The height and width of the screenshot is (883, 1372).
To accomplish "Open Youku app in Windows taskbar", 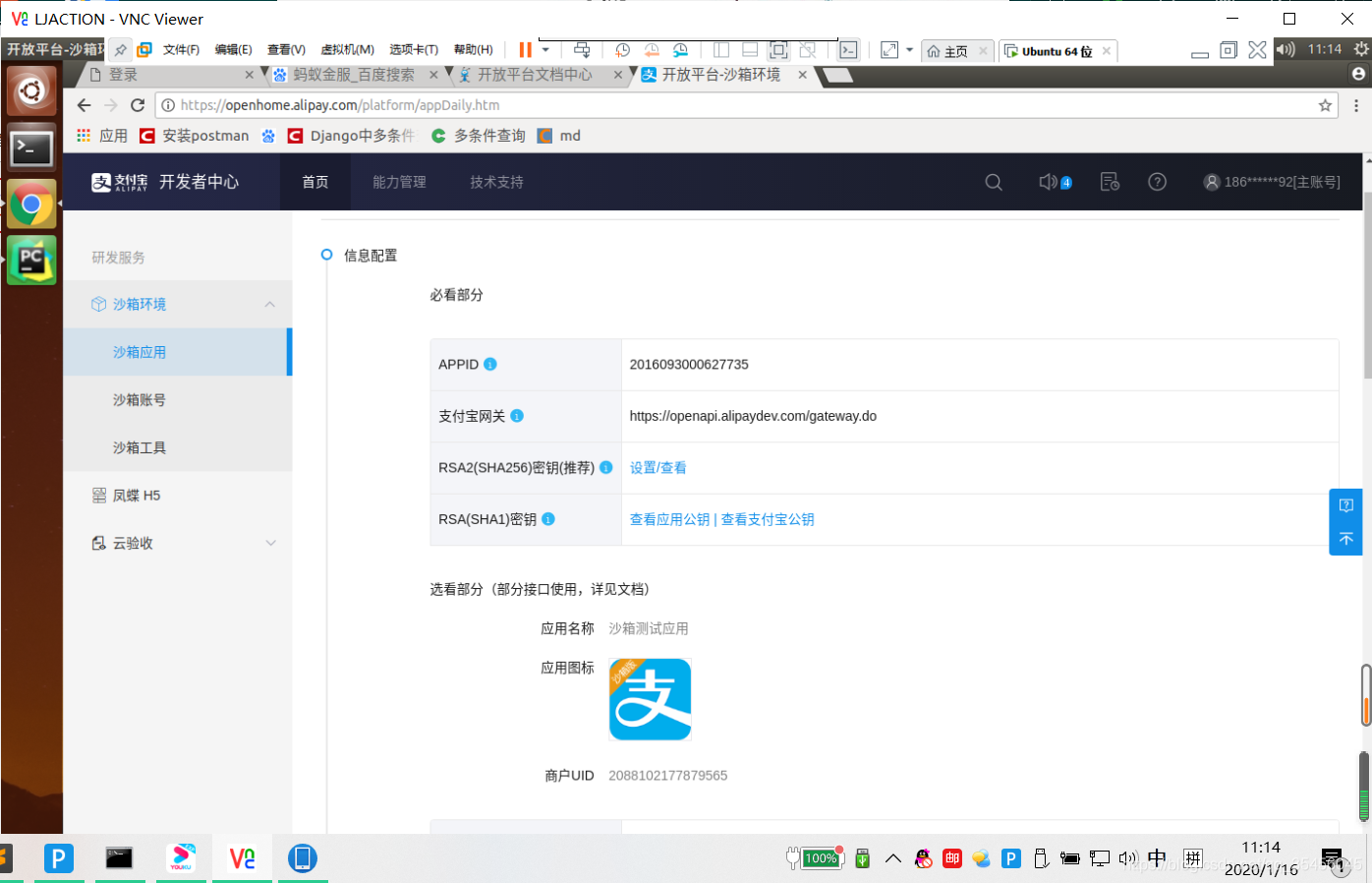I will [x=181, y=857].
